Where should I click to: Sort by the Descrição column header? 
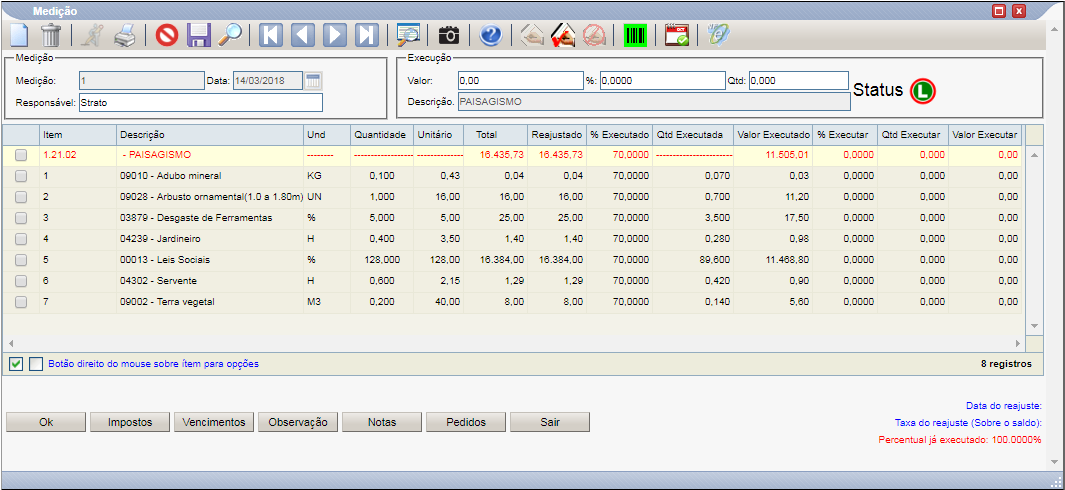tap(209, 135)
